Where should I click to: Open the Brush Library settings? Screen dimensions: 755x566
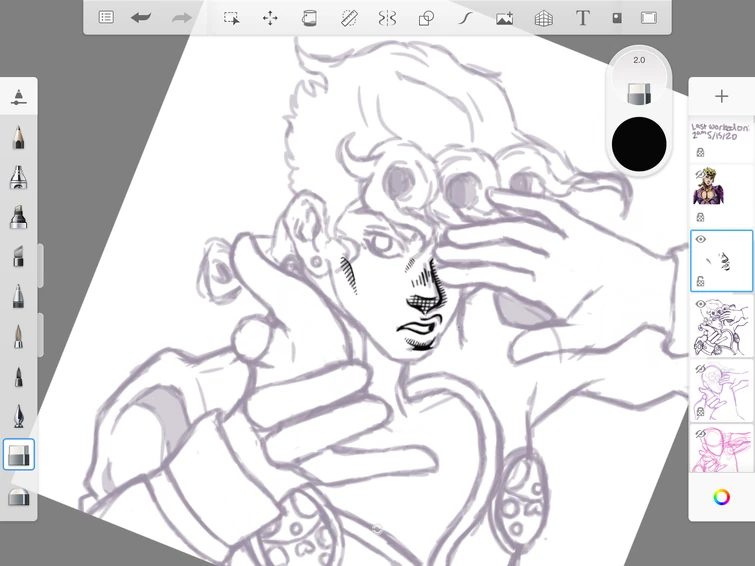[18, 96]
